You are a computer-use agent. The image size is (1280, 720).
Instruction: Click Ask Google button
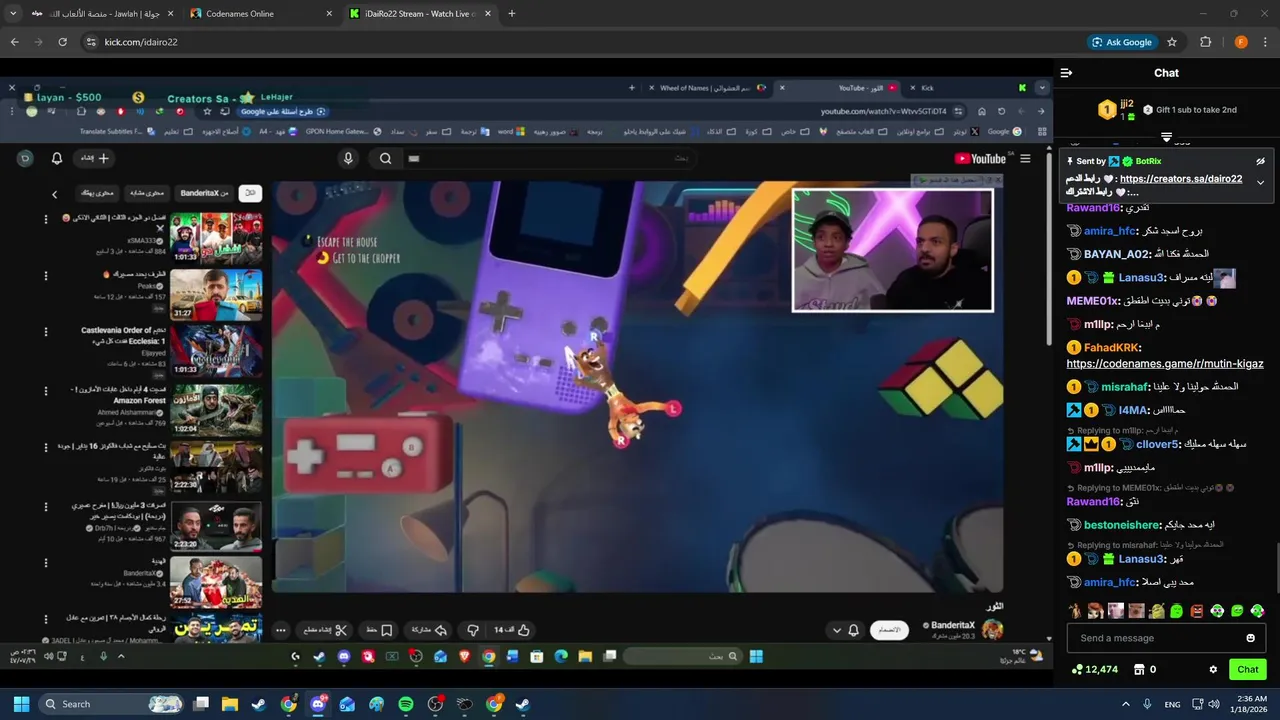[x=1121, y=42]
